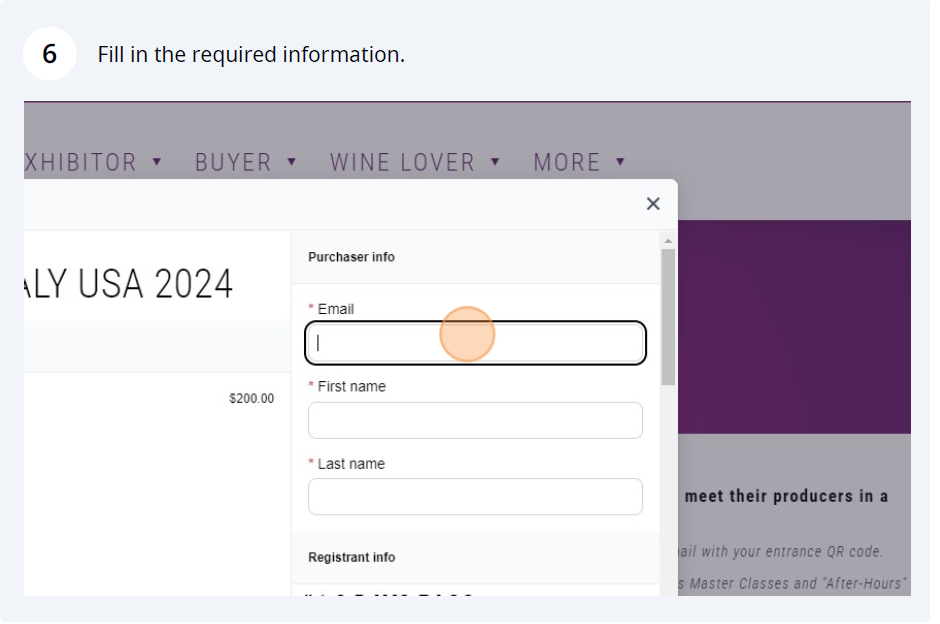
Task: Click the arrow next to EXHIBITOR
Action: click(157, 161)
